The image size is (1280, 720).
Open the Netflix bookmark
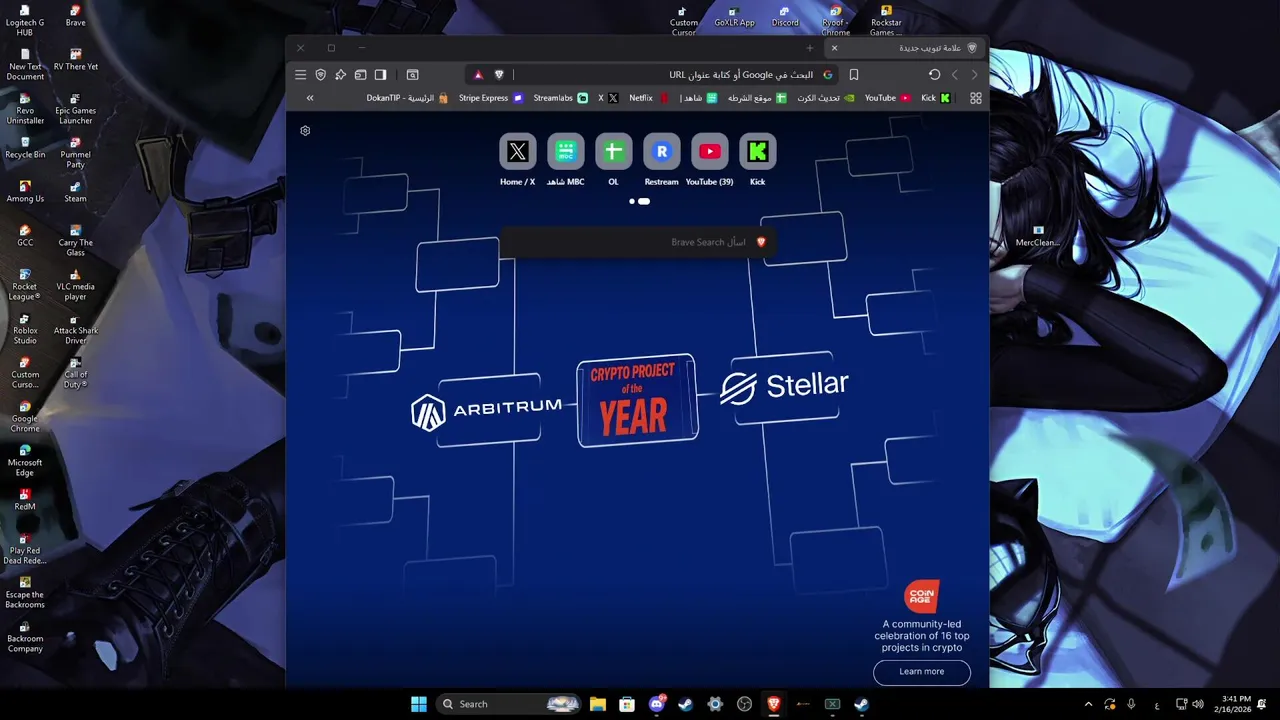[x=649, y=98]
